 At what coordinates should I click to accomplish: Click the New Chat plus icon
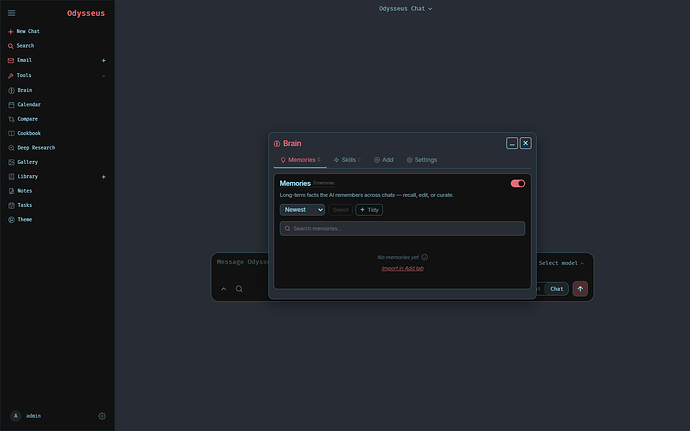11,32
